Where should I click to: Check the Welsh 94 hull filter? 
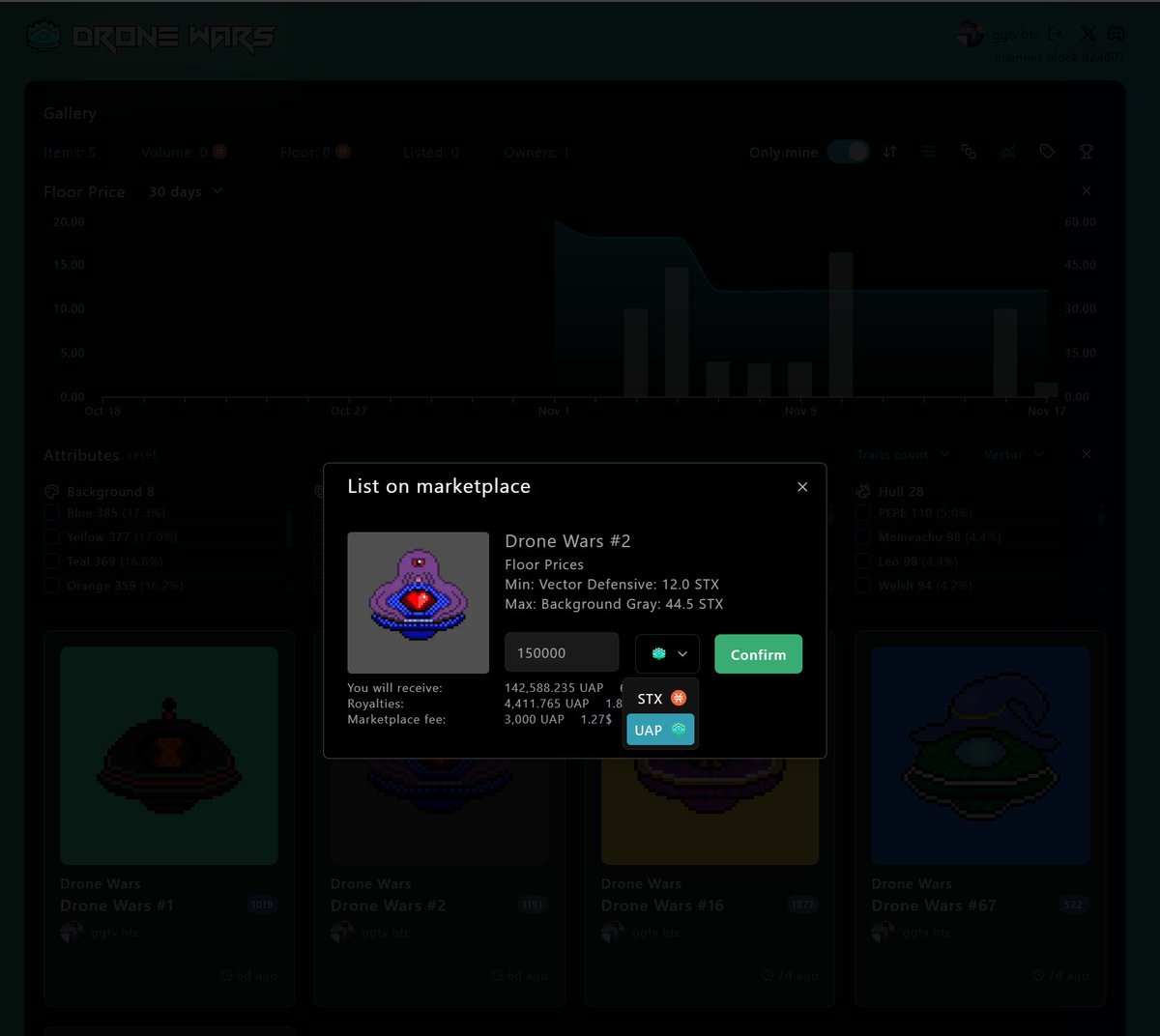tap(863, 586)
